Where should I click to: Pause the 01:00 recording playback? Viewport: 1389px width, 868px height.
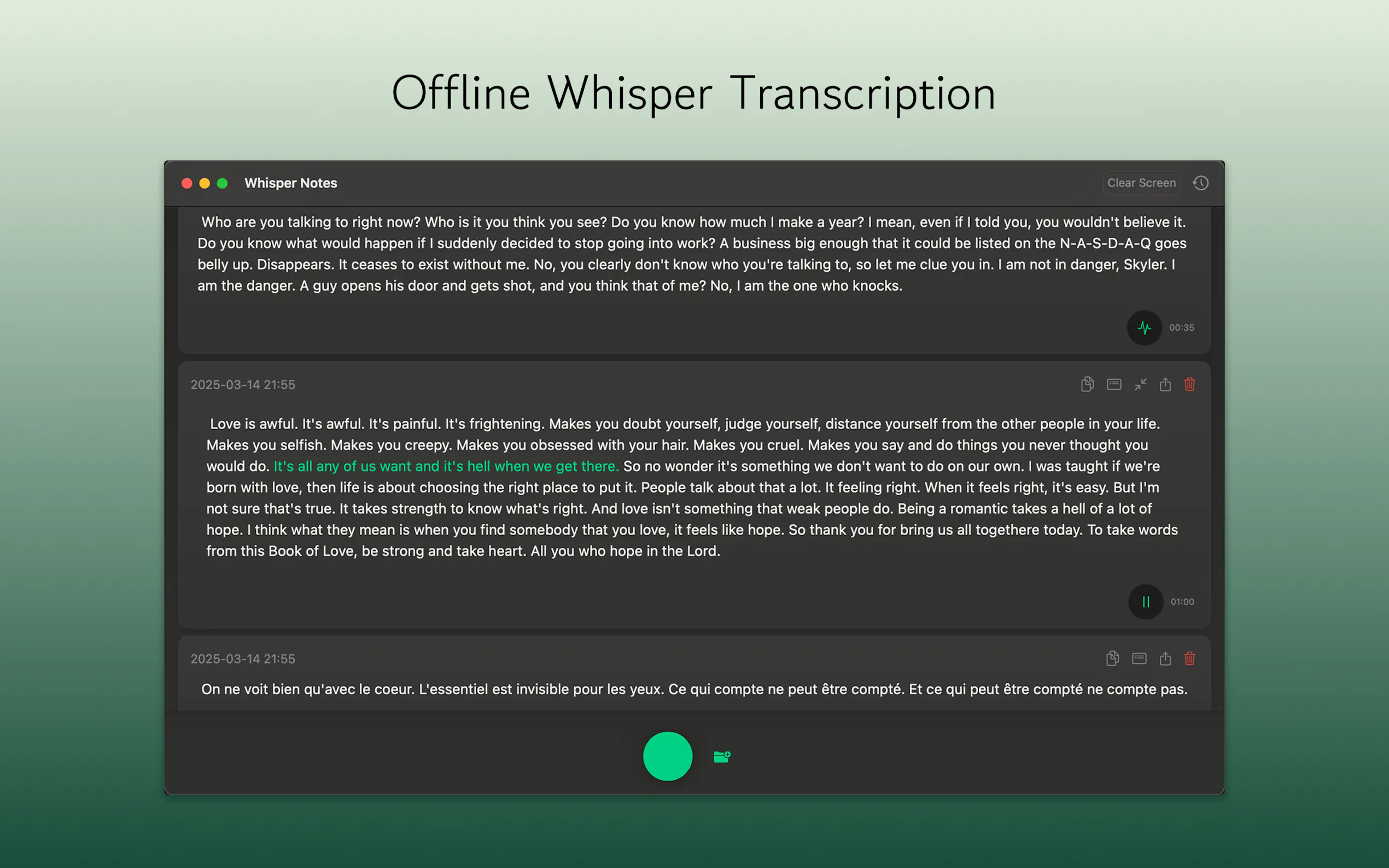(1146, 602)
